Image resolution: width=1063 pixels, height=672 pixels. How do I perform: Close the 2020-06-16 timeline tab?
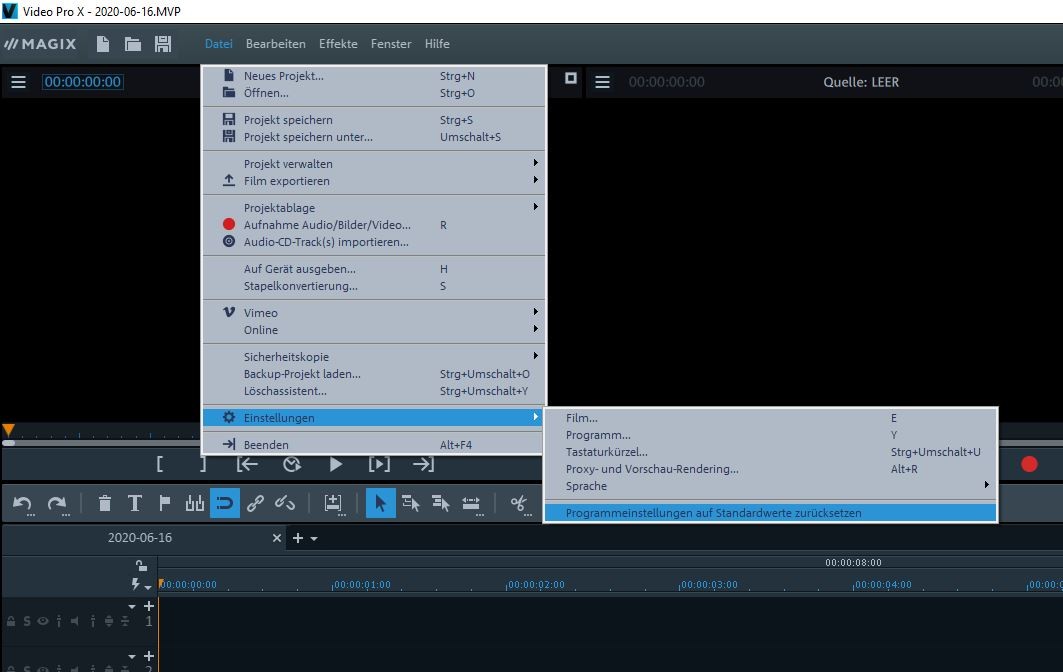[x=277, y=538]
